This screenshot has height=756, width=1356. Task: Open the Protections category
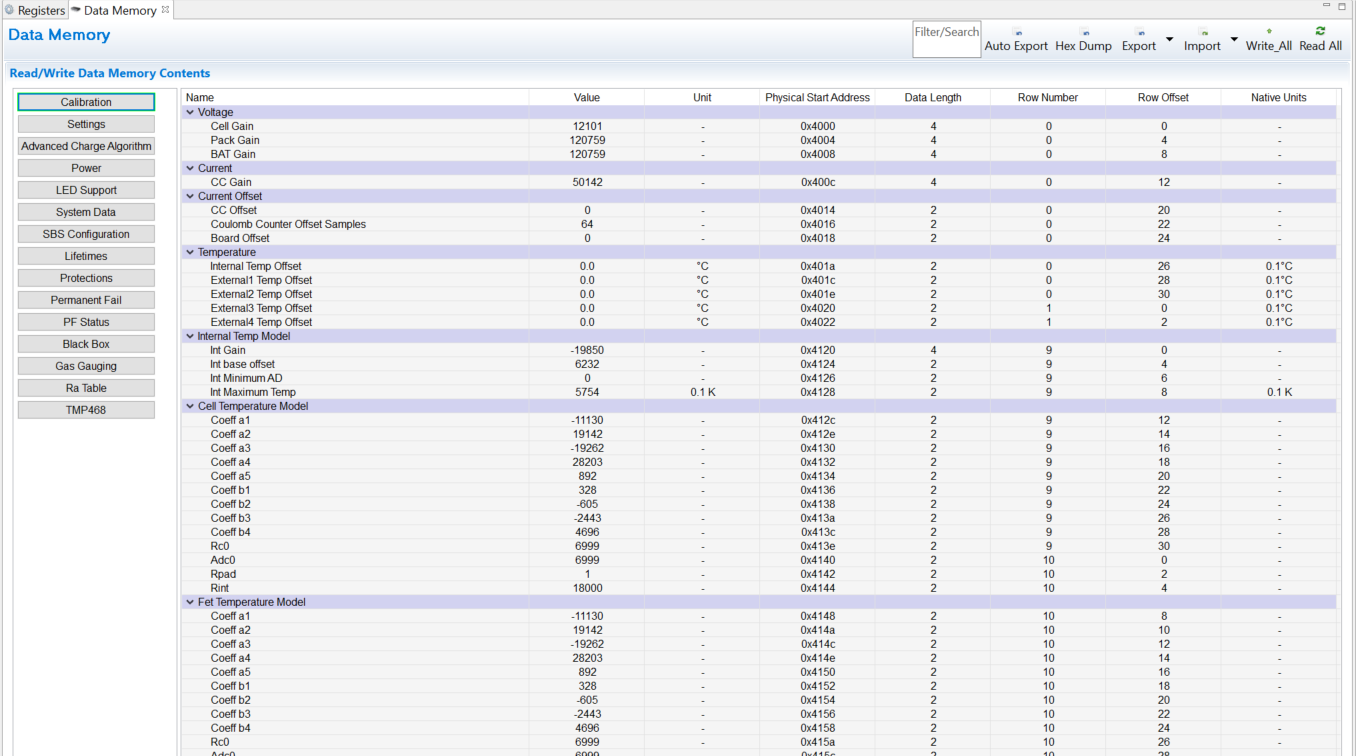86,278
